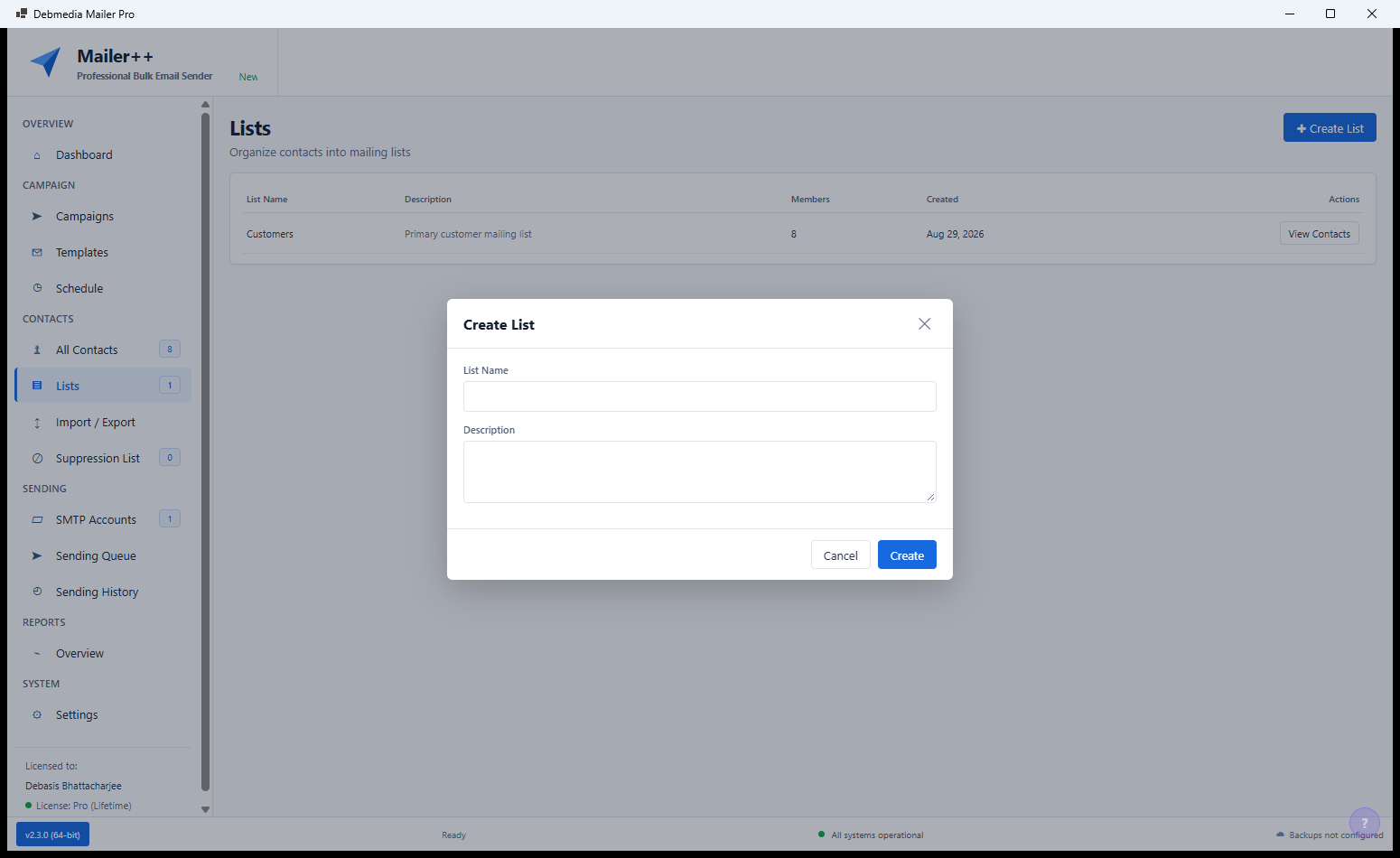Click the All Contacts person icon
This screenshot has width=1400, height=858.
pyautogui.click(x=37, y=350)
